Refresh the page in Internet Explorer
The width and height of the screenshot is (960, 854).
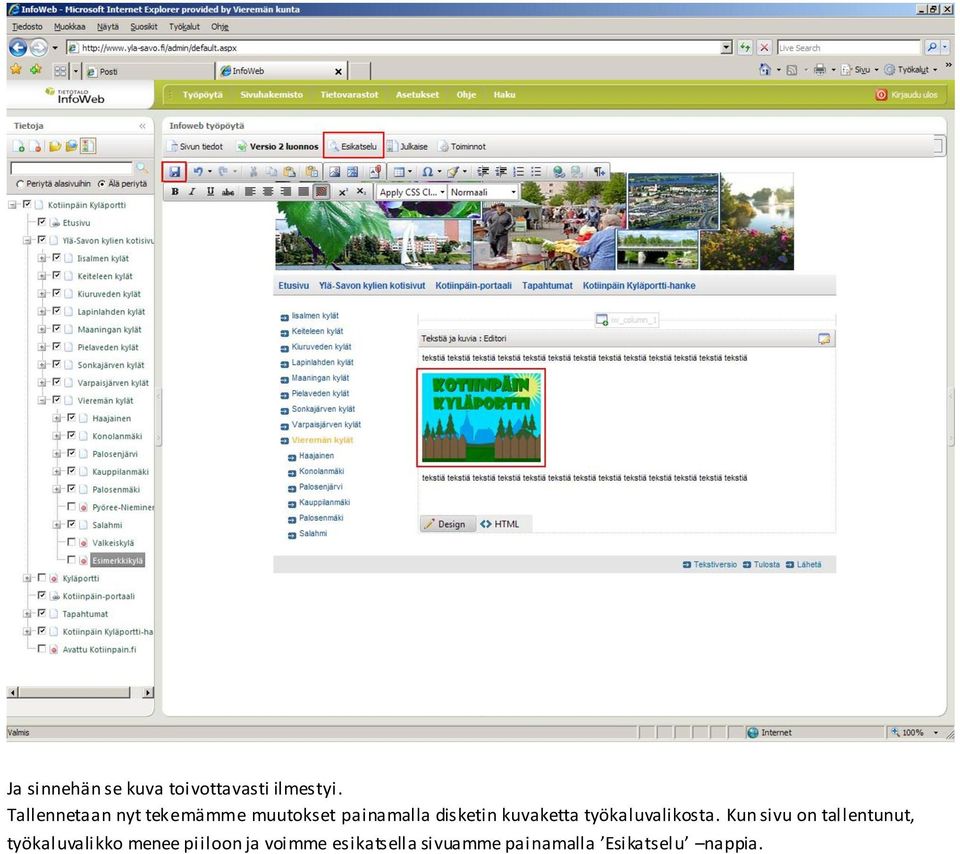click(744, 48)
